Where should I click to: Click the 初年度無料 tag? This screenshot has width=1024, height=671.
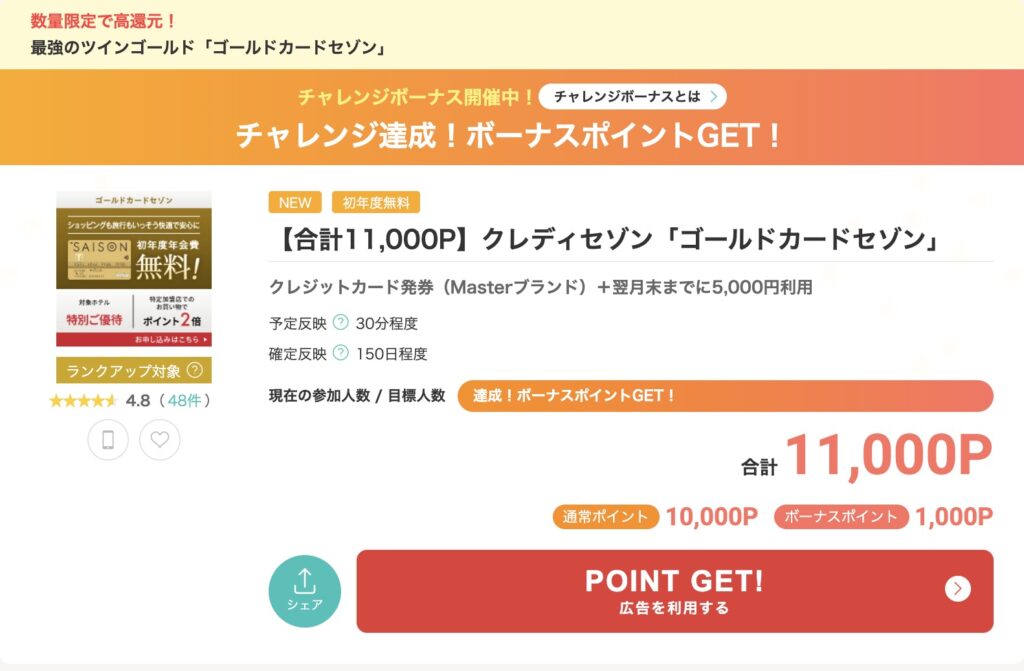376,202
